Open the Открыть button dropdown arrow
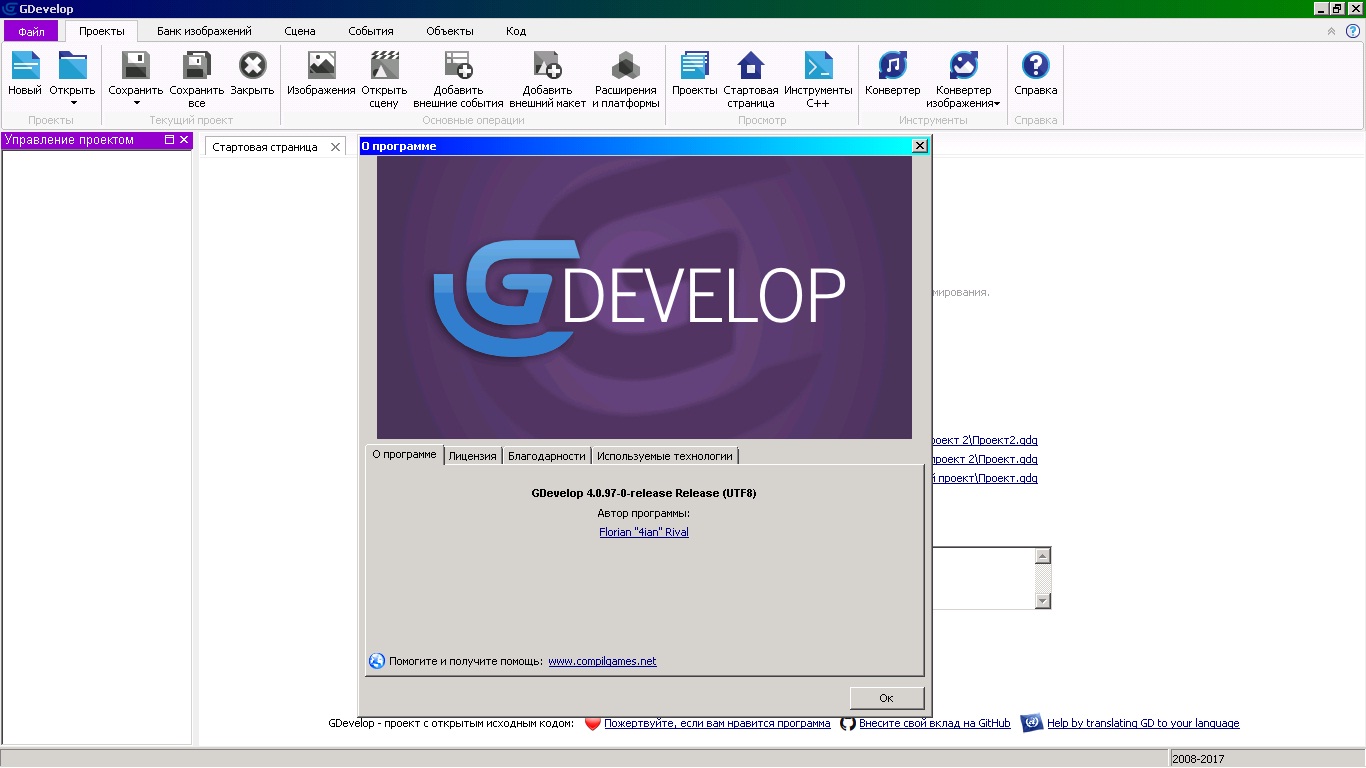Image resolution: width=1366 pixels, height=768 pixels. click(x=72, y=101)
